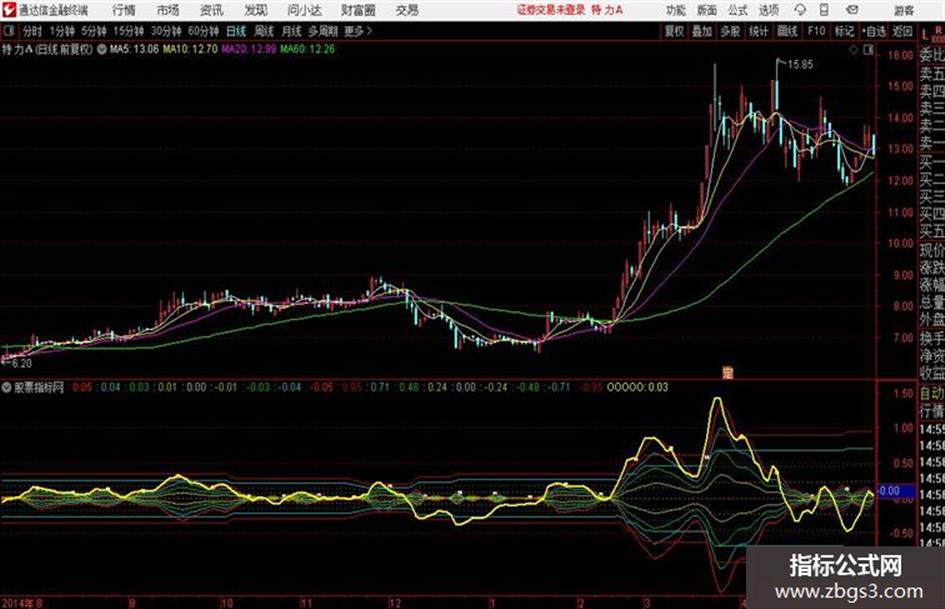Open the 版面 menu
The height and width of the screenshot is (609, 945).
706,10
